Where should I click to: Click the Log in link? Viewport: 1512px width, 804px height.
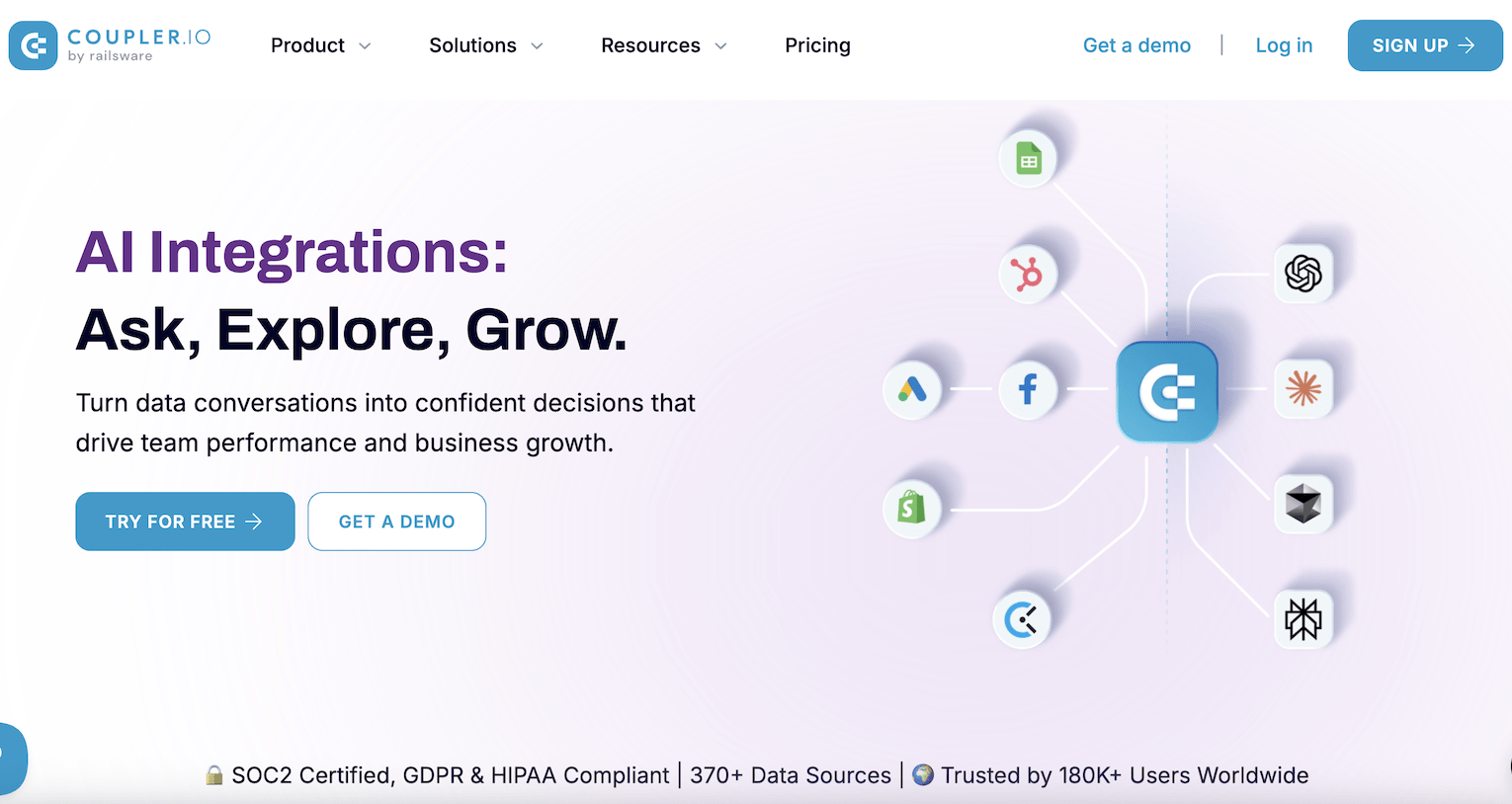pyautogui.click(x=1284, y=45)
